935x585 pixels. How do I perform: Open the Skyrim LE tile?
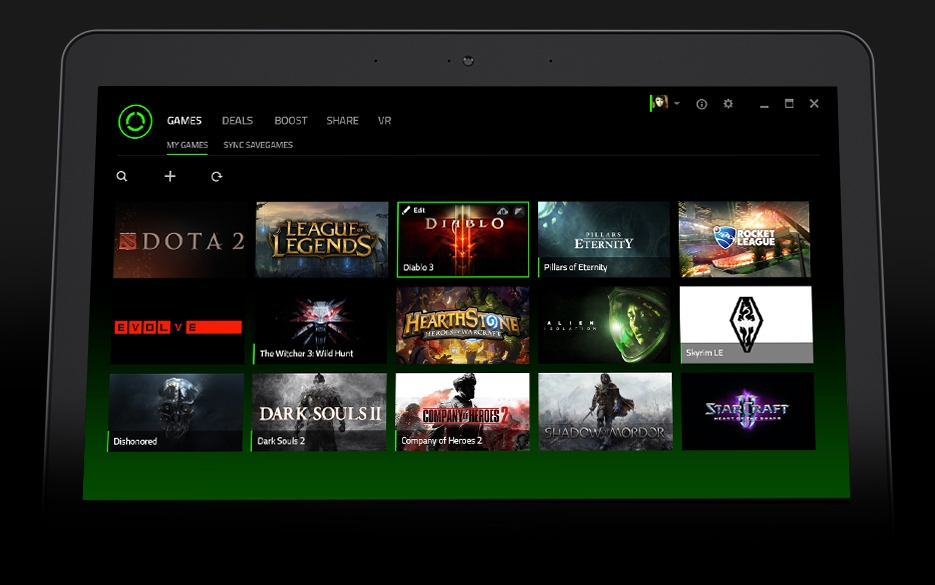747,324
